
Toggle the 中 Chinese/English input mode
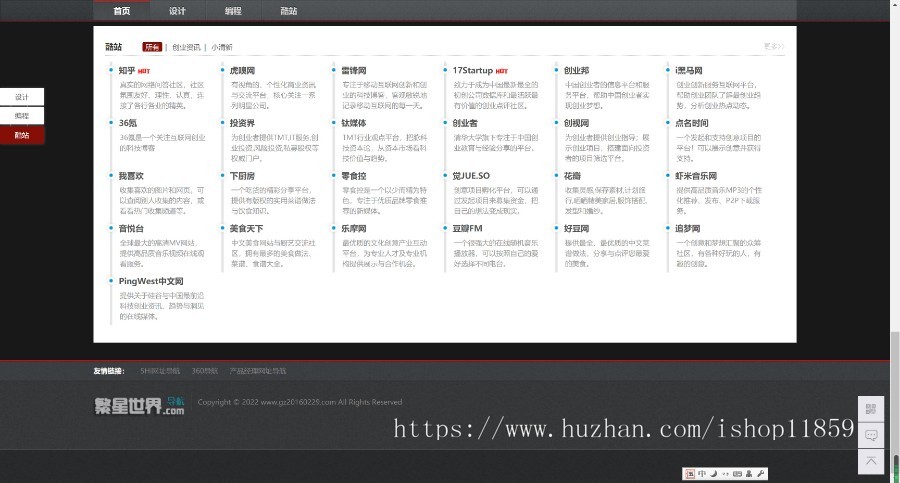pos(701,474)
